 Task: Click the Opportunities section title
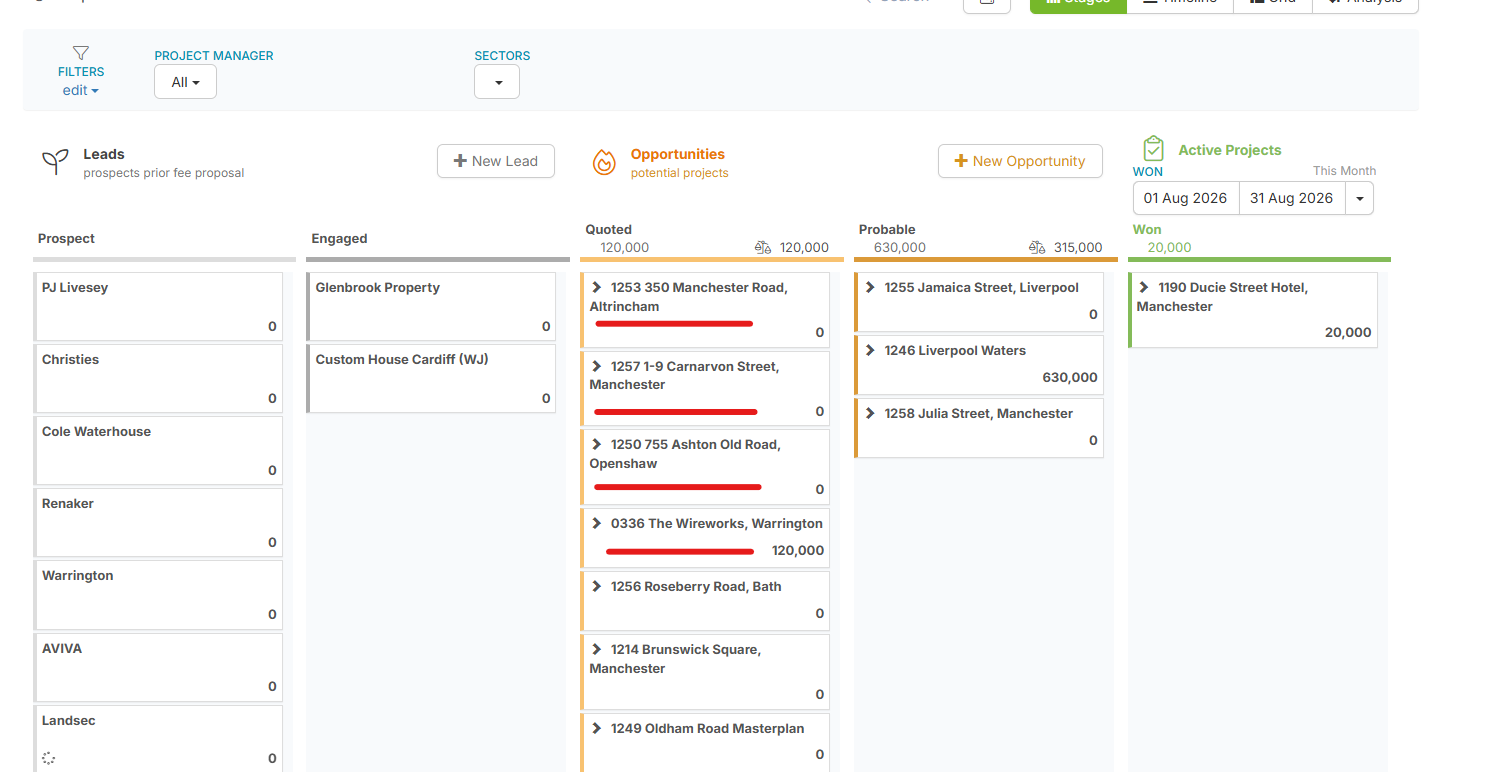coord(678,154)
